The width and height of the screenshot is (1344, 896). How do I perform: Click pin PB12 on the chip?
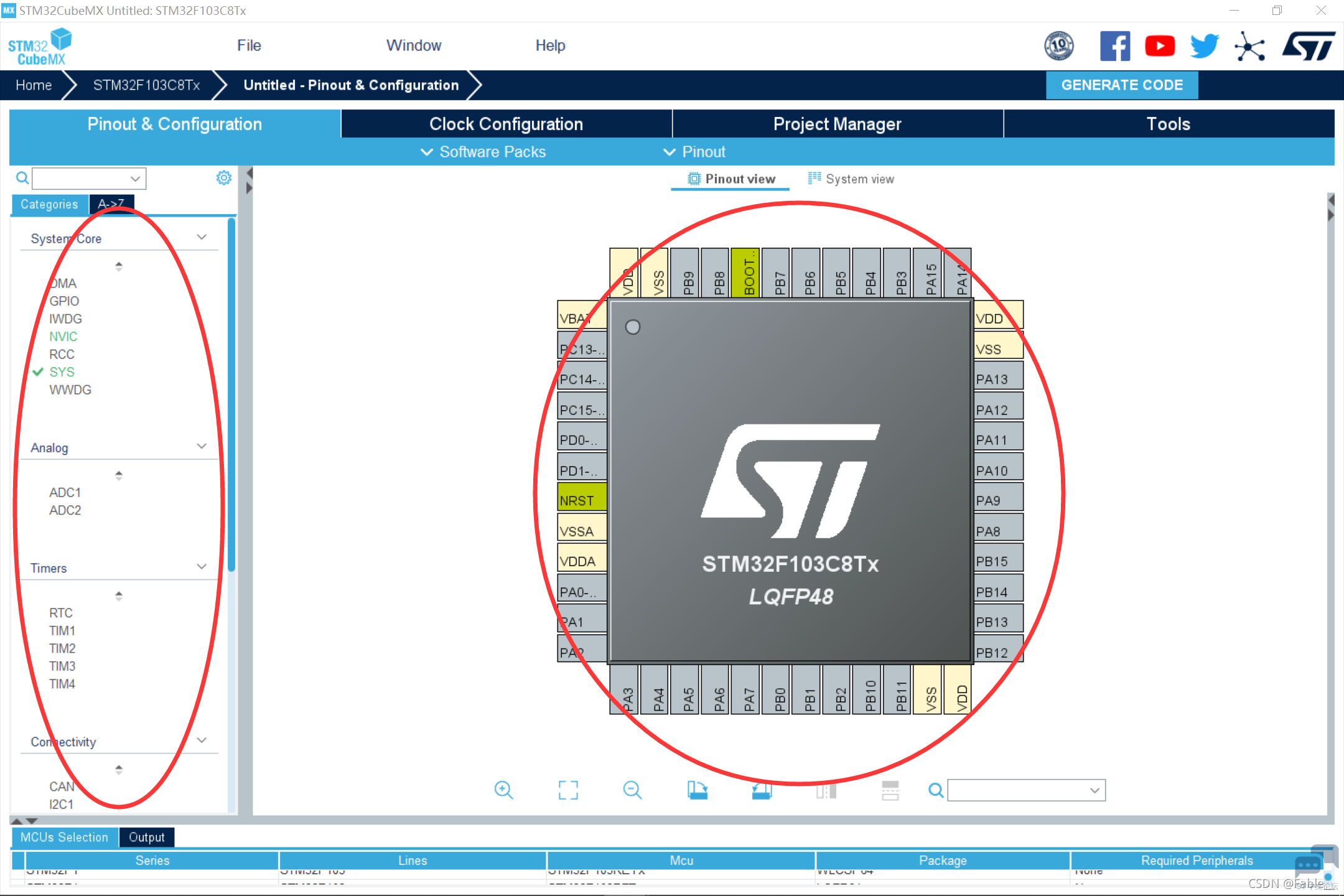coord(999,649)
